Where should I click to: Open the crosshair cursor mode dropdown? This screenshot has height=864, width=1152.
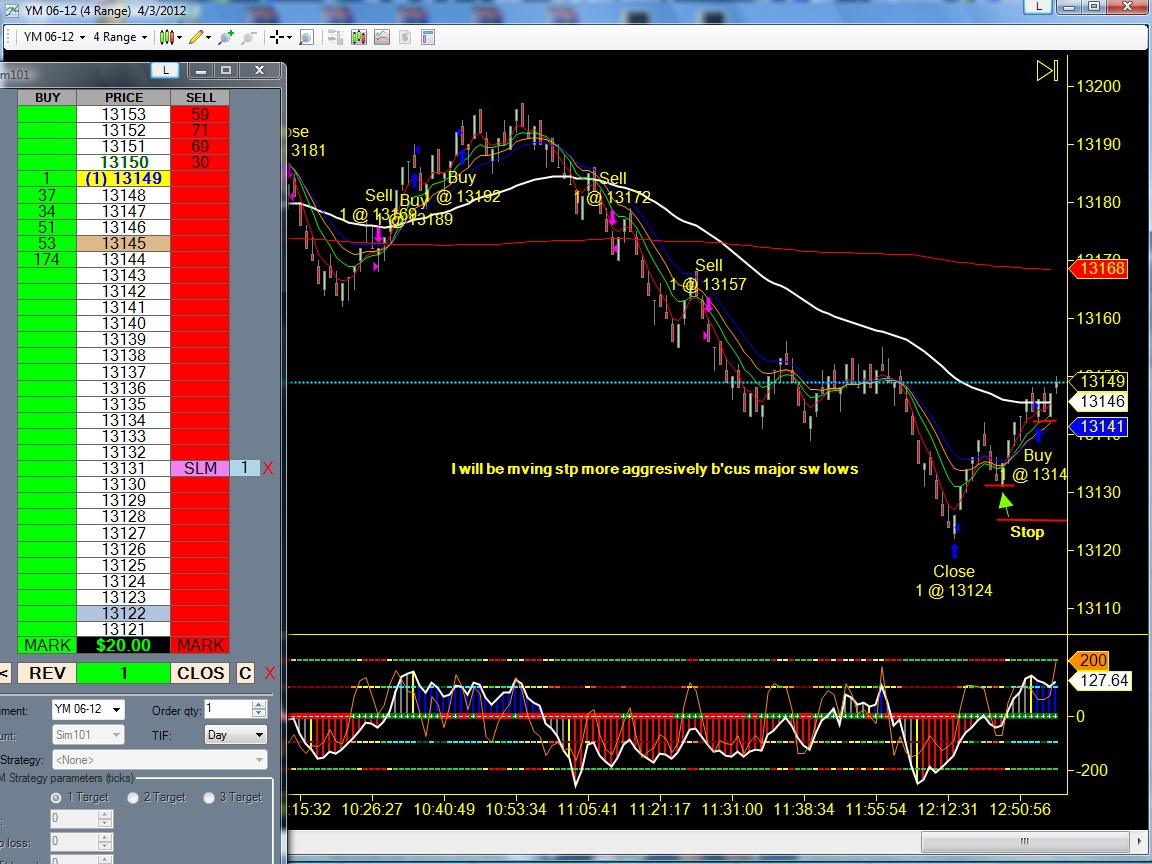280,37
